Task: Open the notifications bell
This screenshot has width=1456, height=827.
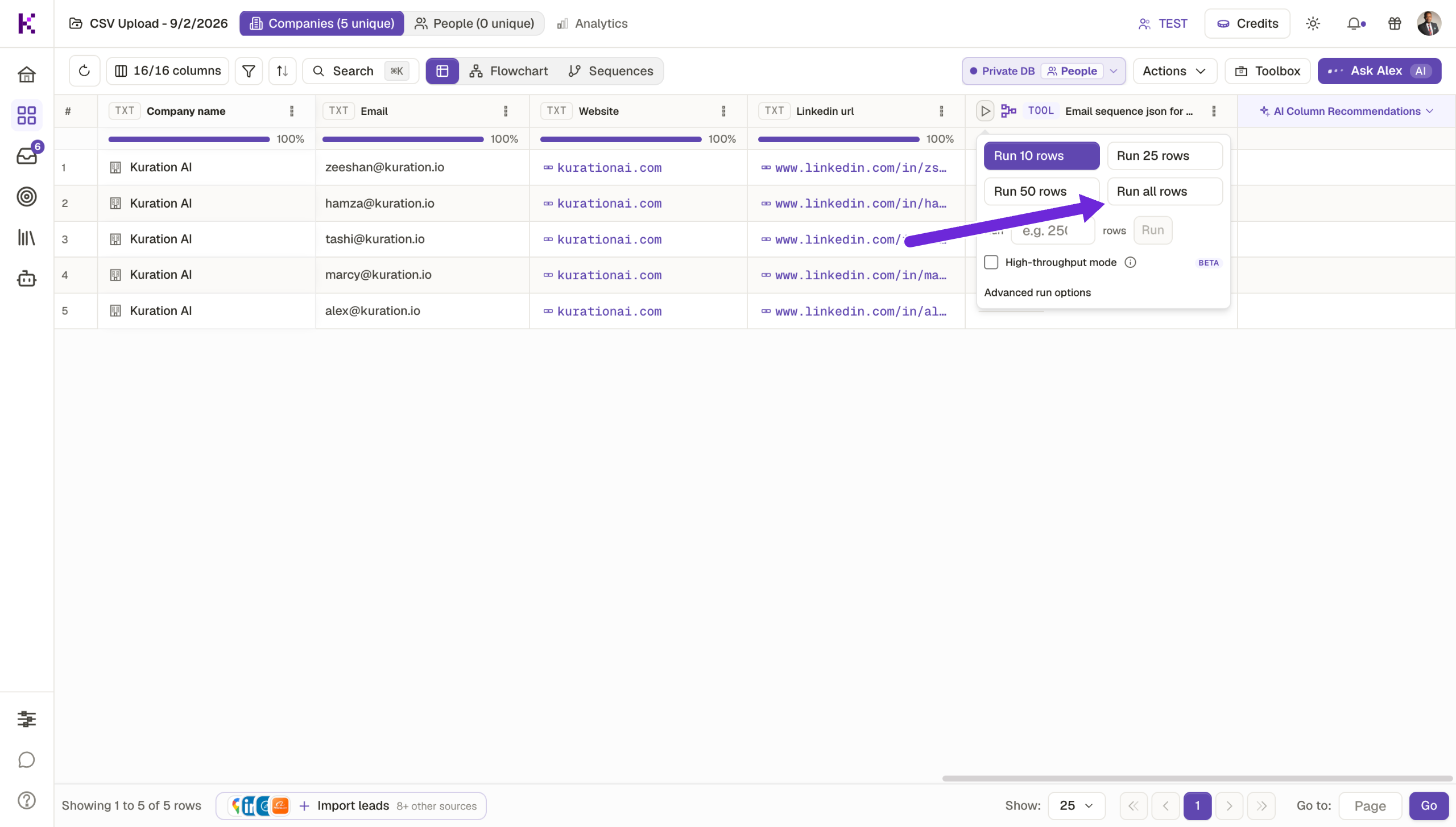Action: click(1356, 23)
